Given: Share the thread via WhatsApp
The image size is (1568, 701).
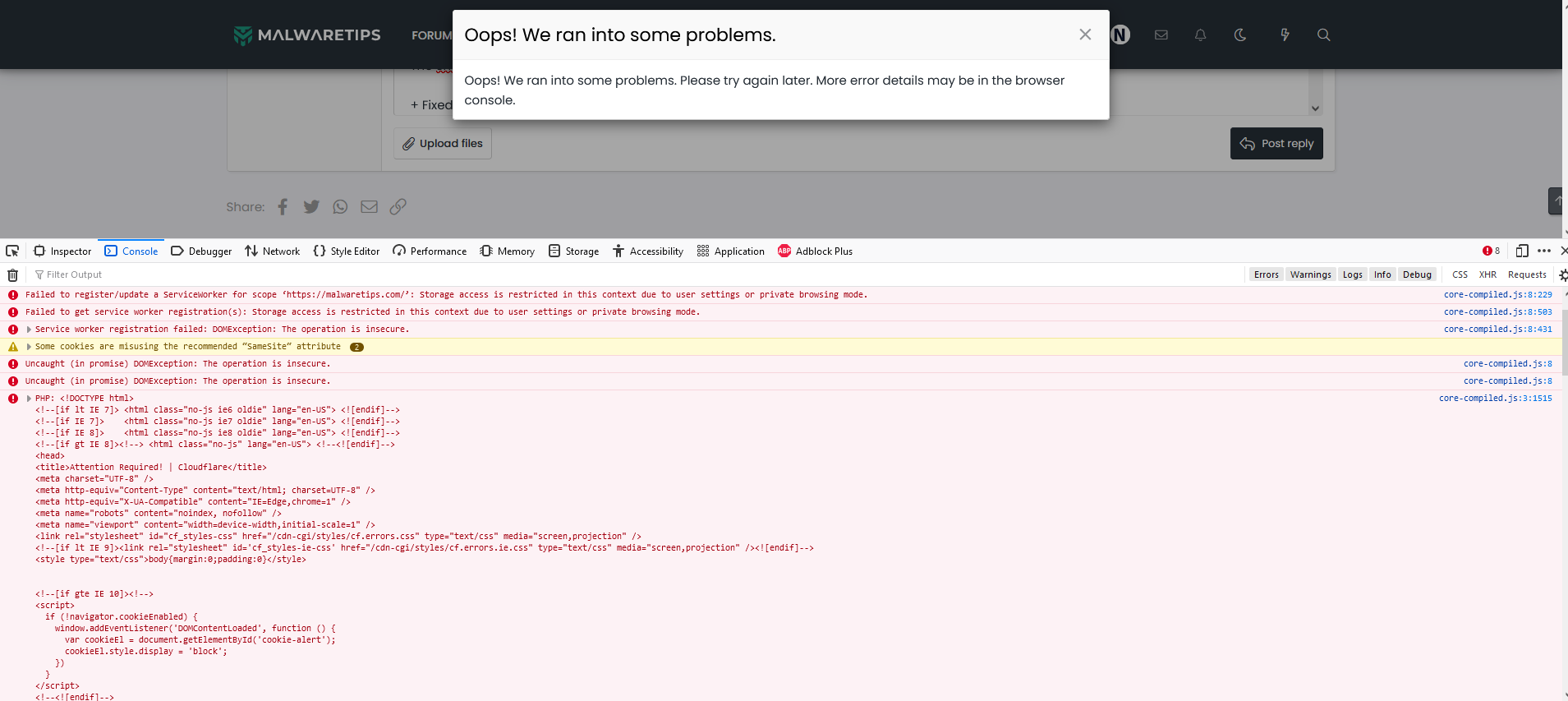Looking at the screenshot, I should 340,207.
